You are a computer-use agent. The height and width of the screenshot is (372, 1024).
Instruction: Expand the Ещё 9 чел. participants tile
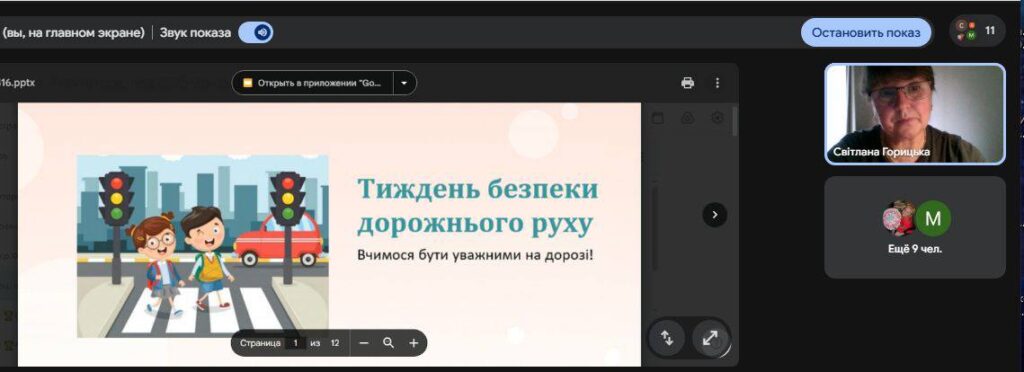click(915, 227)
